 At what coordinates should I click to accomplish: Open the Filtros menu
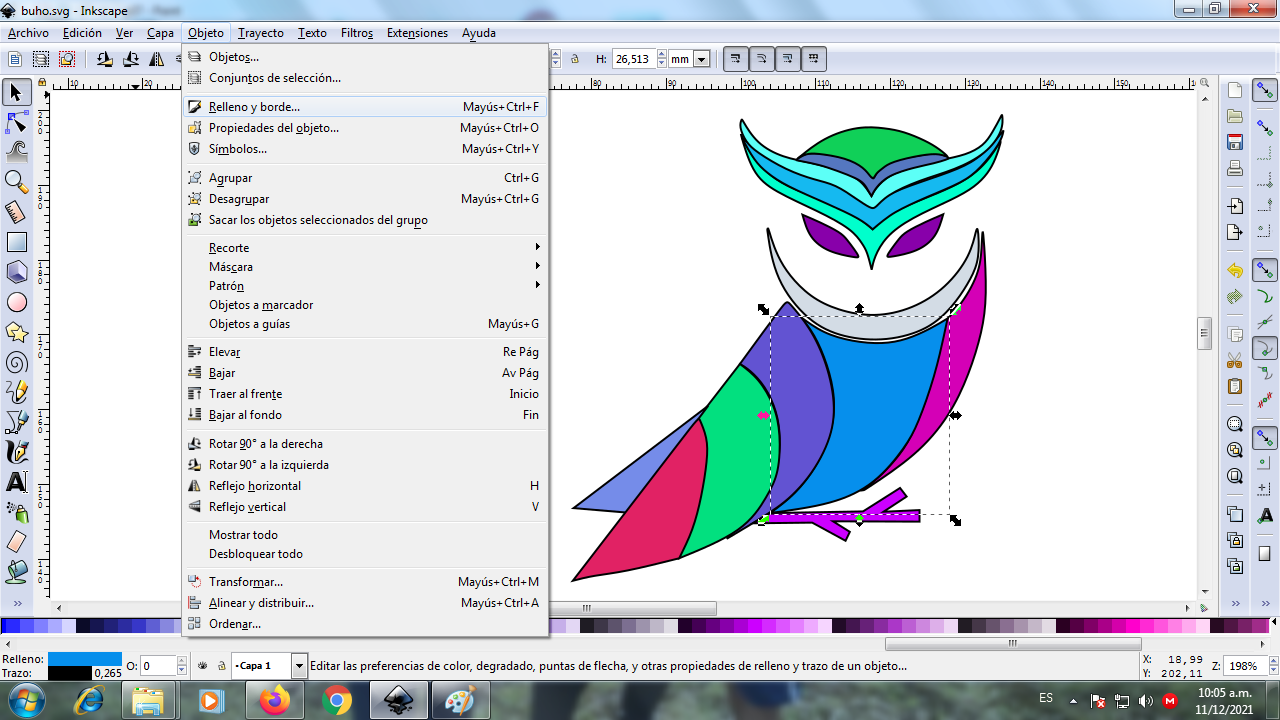357,33
